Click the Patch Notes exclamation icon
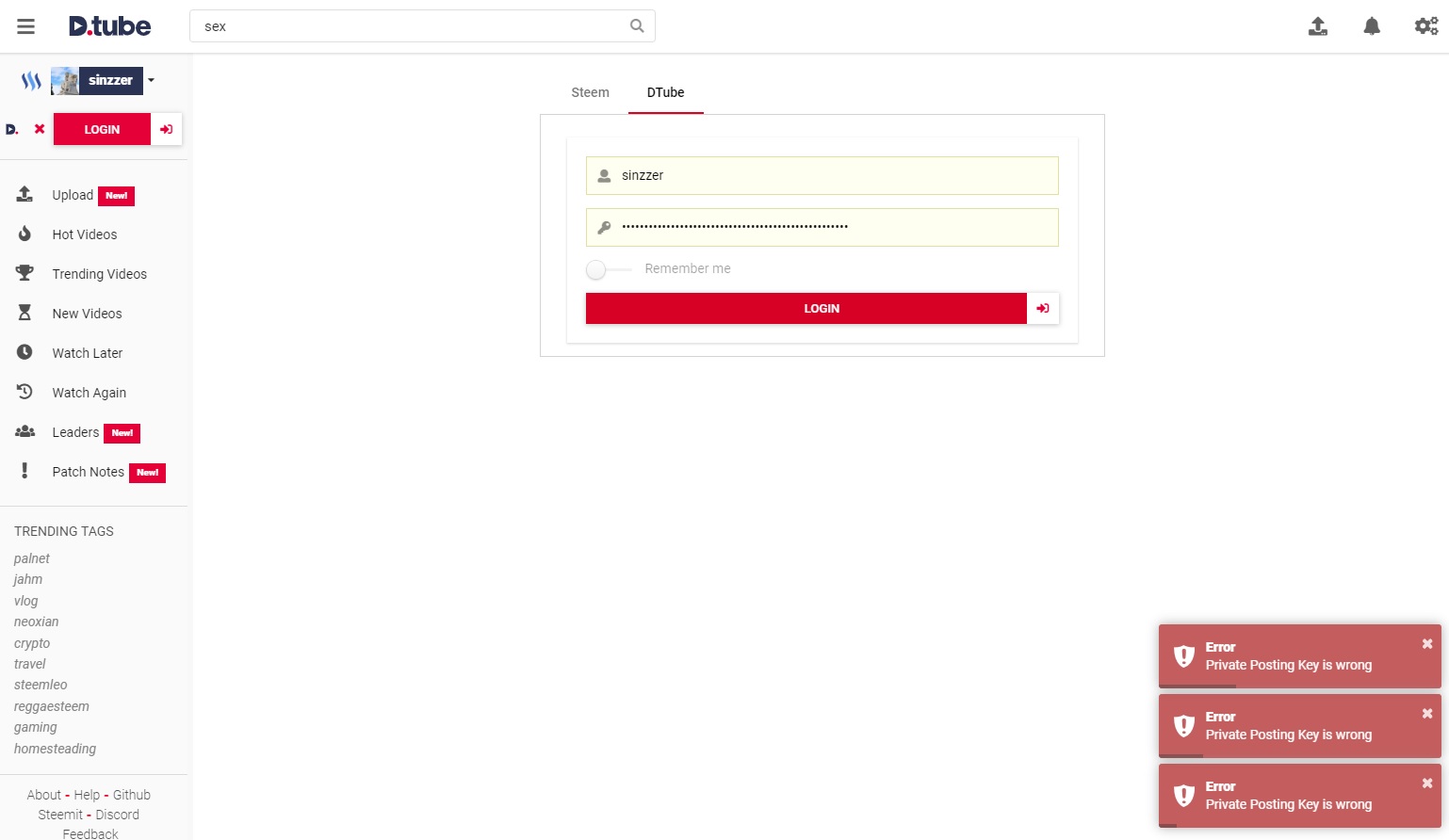1449x840 pixels. pos(24,470)
